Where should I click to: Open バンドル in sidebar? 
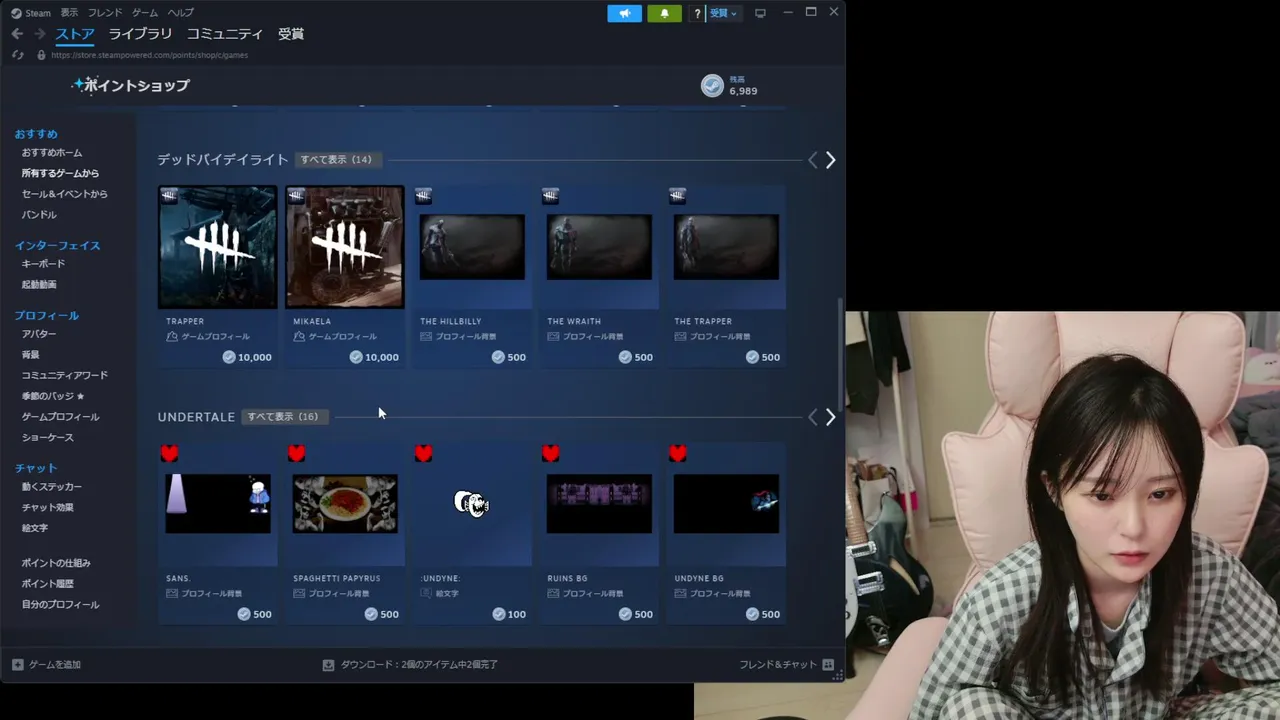click(39, 215)
